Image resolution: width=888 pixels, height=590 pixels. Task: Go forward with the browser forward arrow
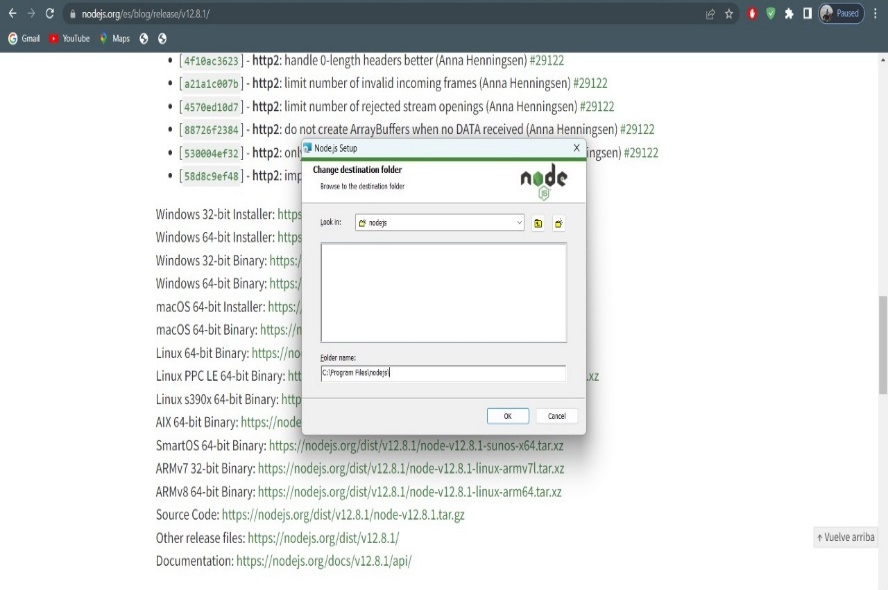click(31, 14)
